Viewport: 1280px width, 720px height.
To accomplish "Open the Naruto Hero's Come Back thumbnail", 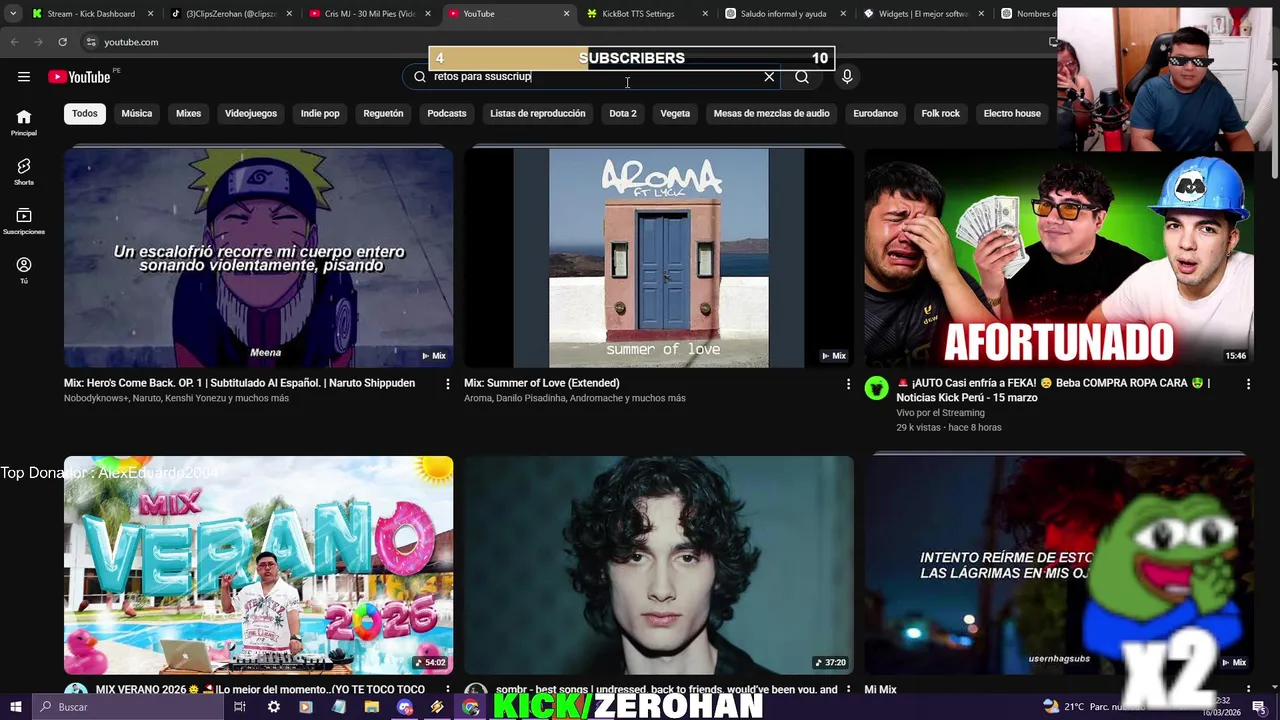I will pos(258,258).
